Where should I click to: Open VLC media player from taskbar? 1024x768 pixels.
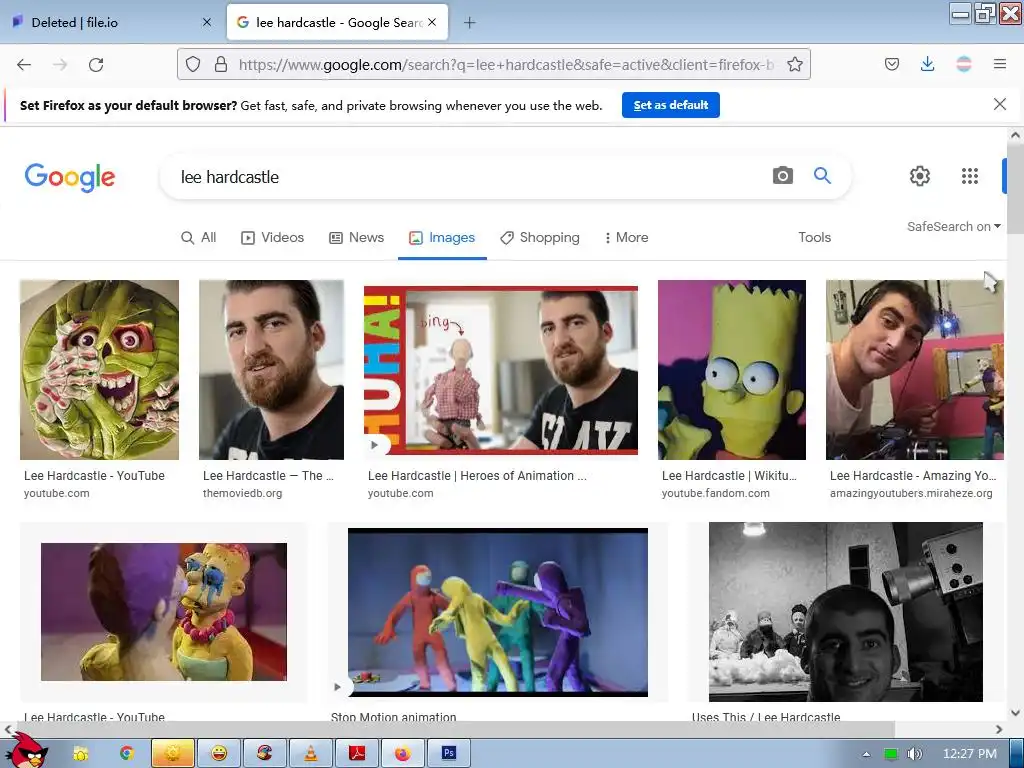point(311,753)
